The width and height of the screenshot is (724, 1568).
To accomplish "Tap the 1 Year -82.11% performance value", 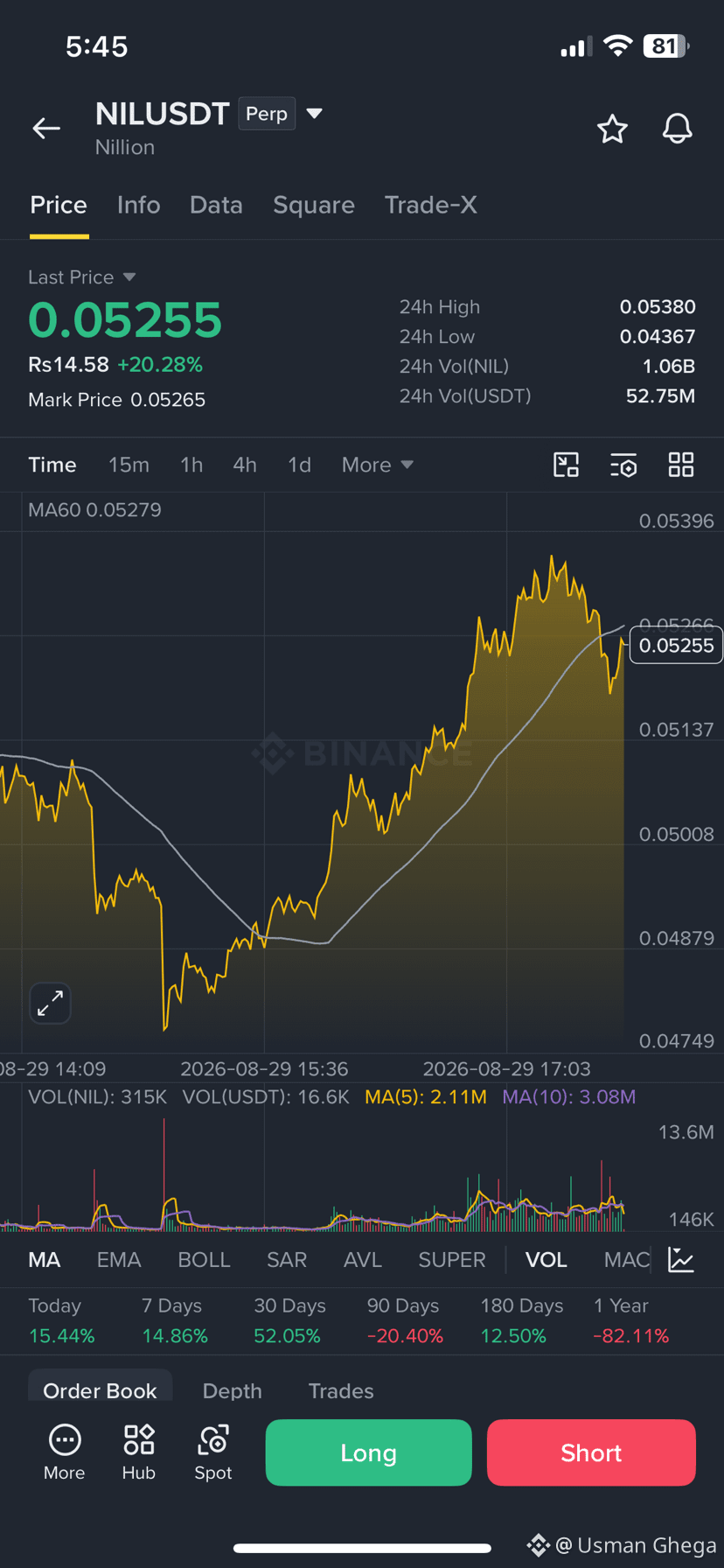I will (631, 1336).
